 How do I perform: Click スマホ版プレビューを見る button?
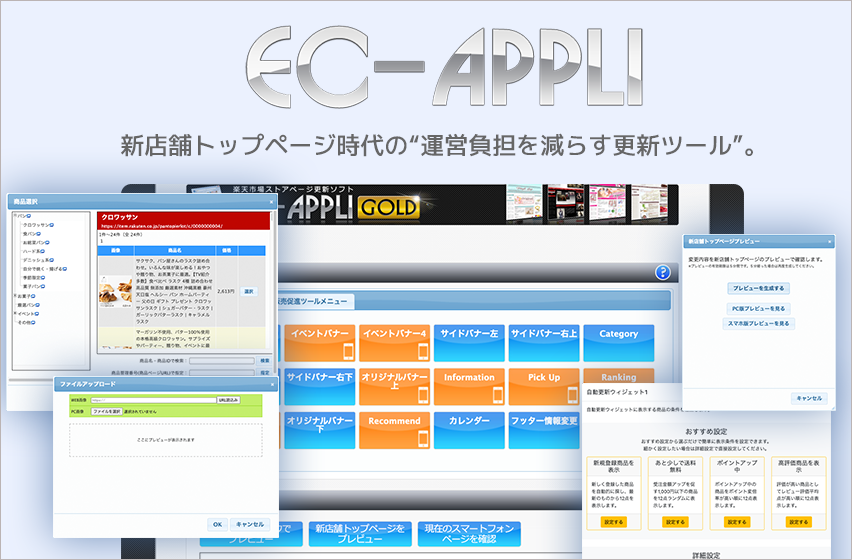point(758,324)
